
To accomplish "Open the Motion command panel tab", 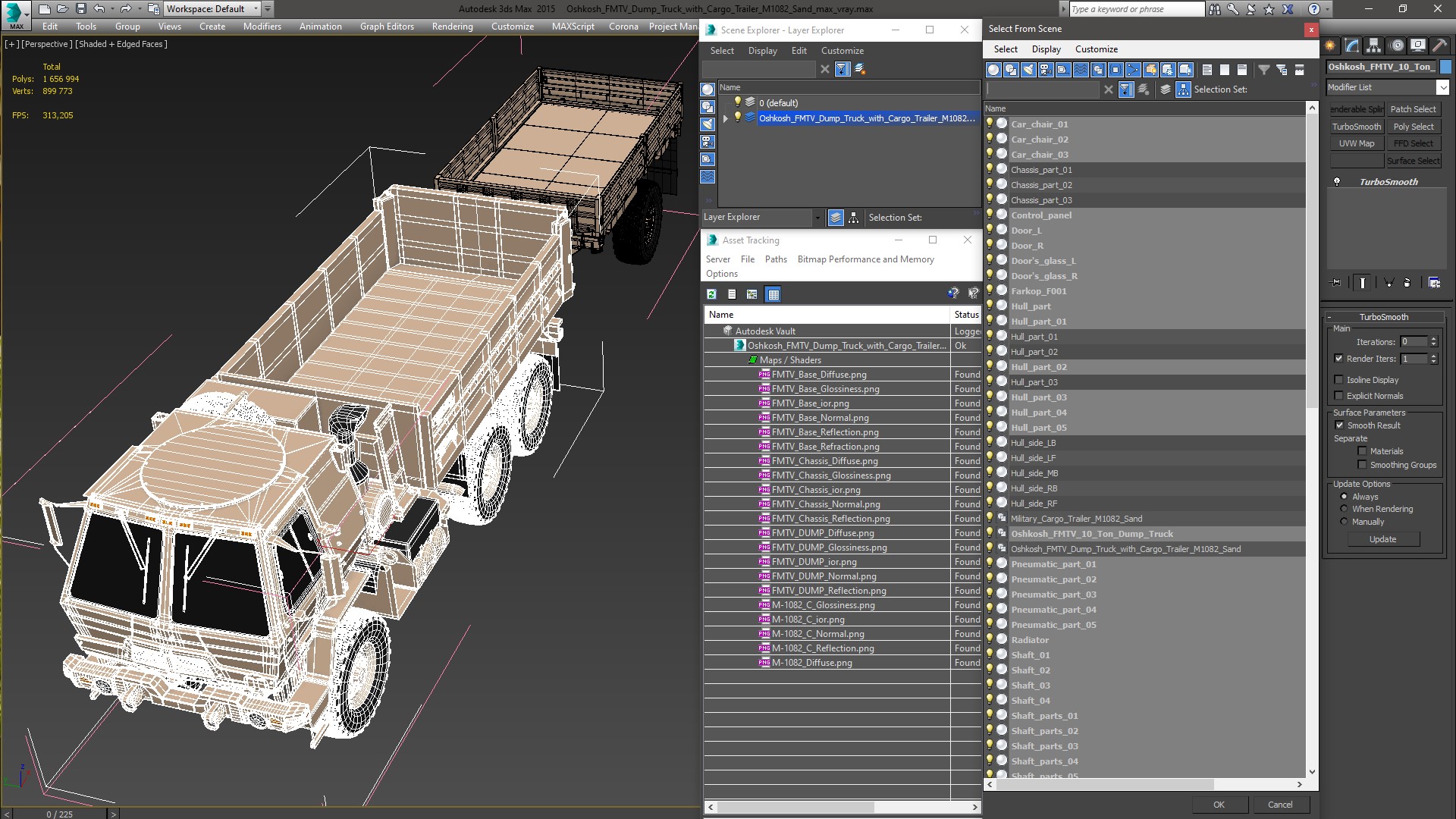I will [1397, 45].
